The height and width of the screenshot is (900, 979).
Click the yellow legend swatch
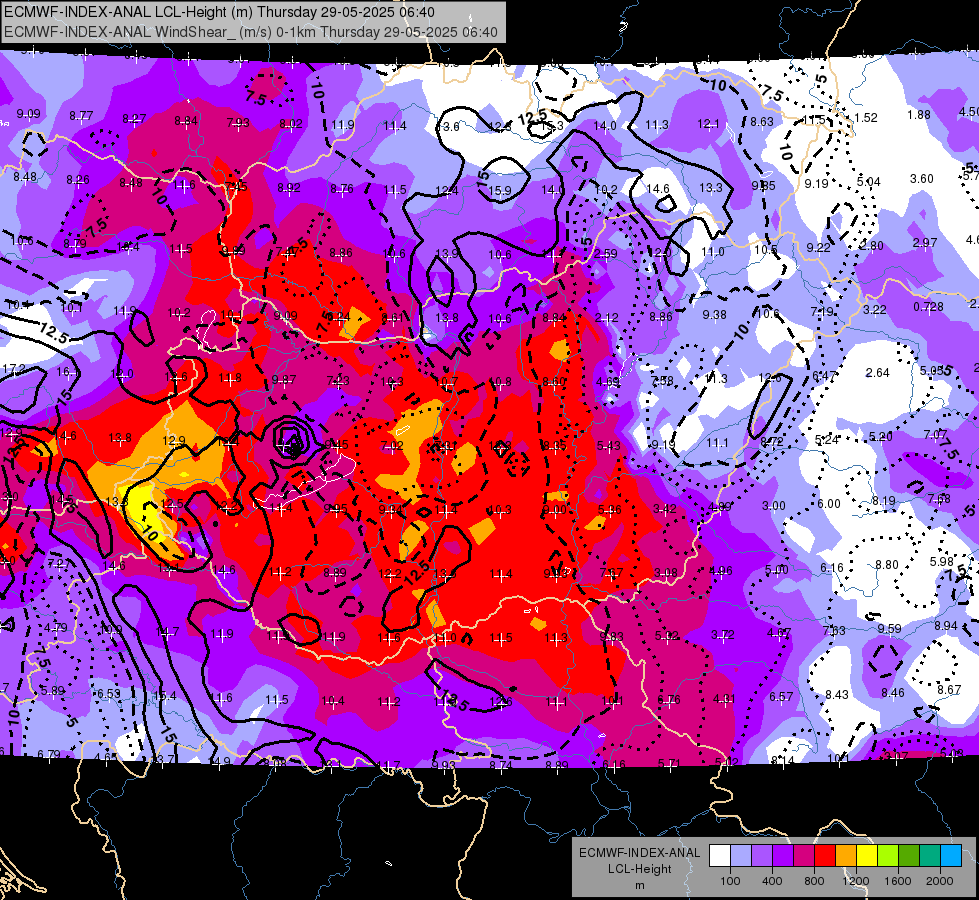click(867, 856)
